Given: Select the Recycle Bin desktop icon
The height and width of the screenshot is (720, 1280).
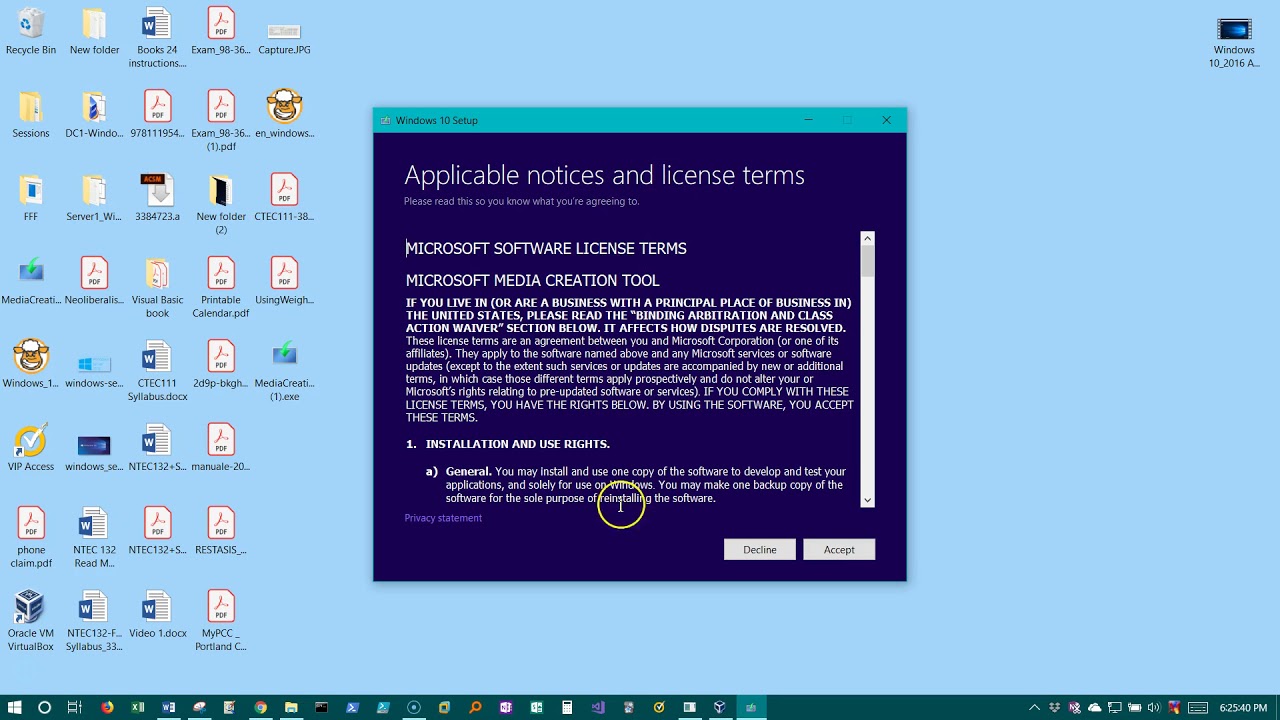Looking at the screenshot, I should pos(31,31).
